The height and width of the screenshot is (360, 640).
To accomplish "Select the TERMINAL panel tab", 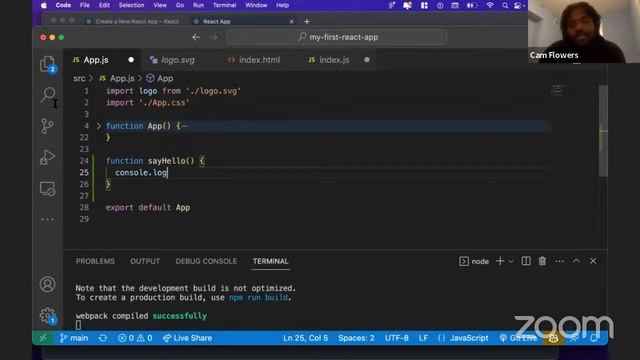I will (270, 261).
